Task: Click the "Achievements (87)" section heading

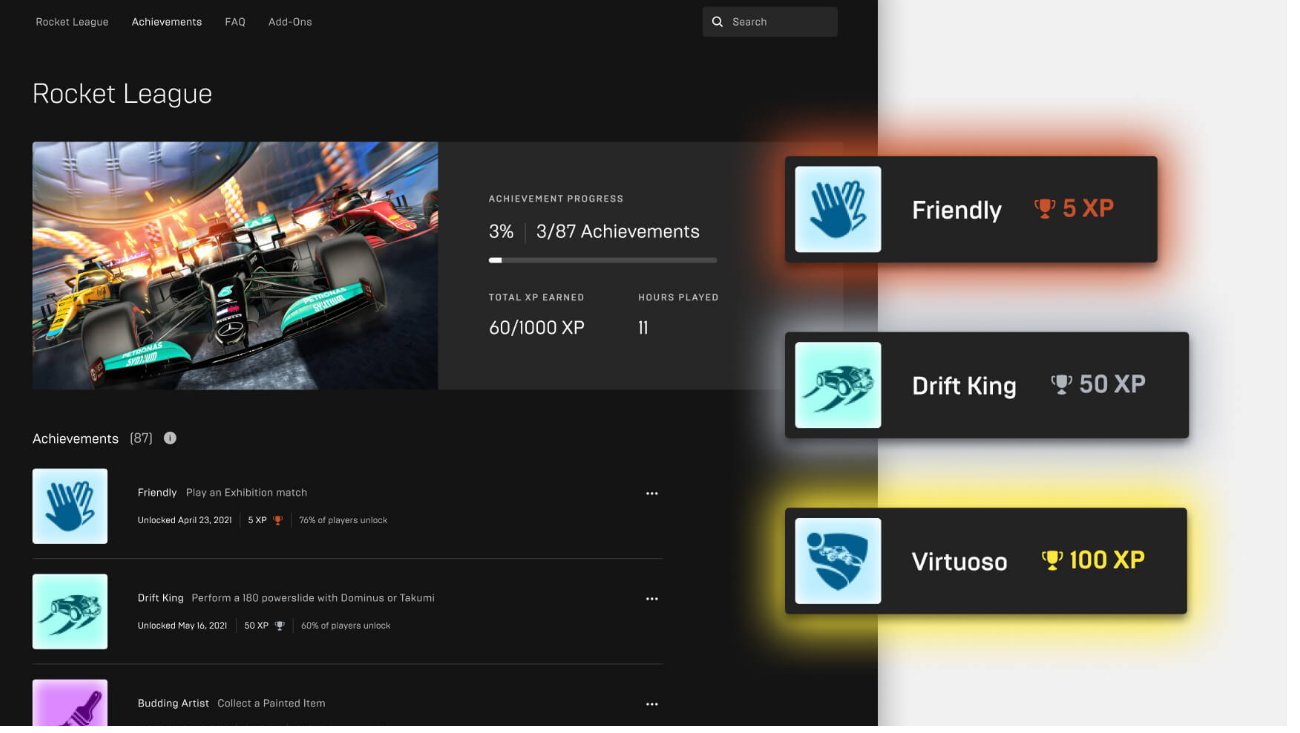Action: [x=92, y=438]
